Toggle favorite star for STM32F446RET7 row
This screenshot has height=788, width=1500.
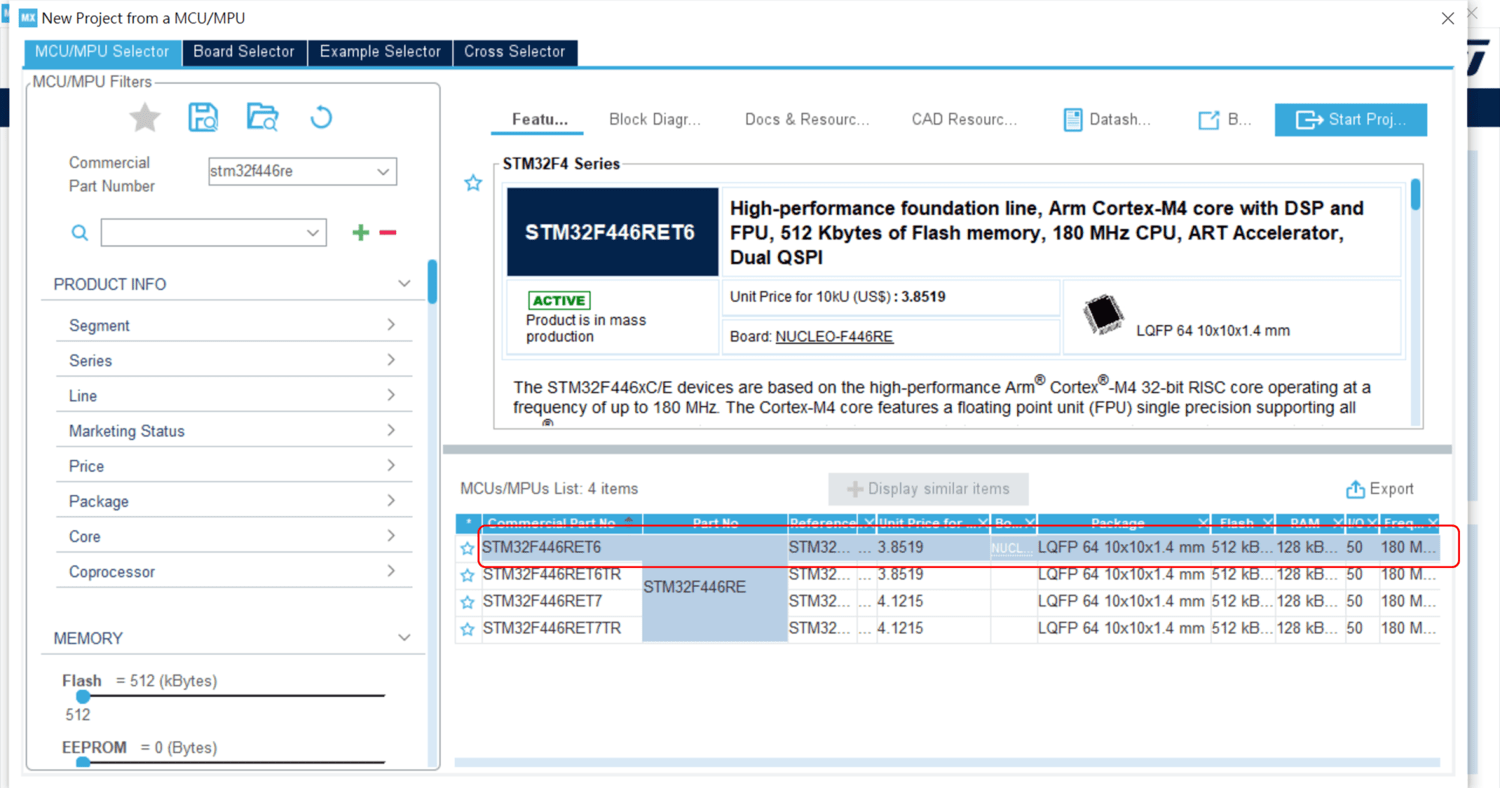coord(467,602)
